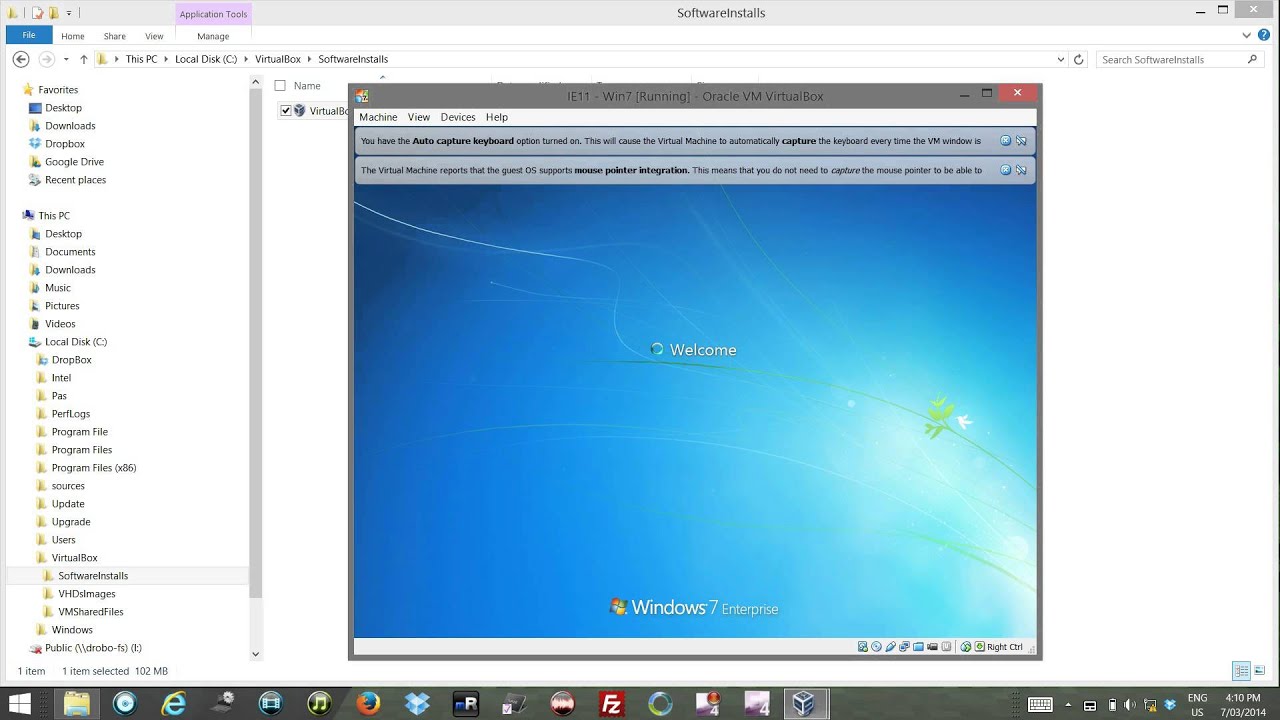This screenshot has width=1280, height=720.
Task: Open the View menu in VirtualBox
Action: (x=419, y=117)
